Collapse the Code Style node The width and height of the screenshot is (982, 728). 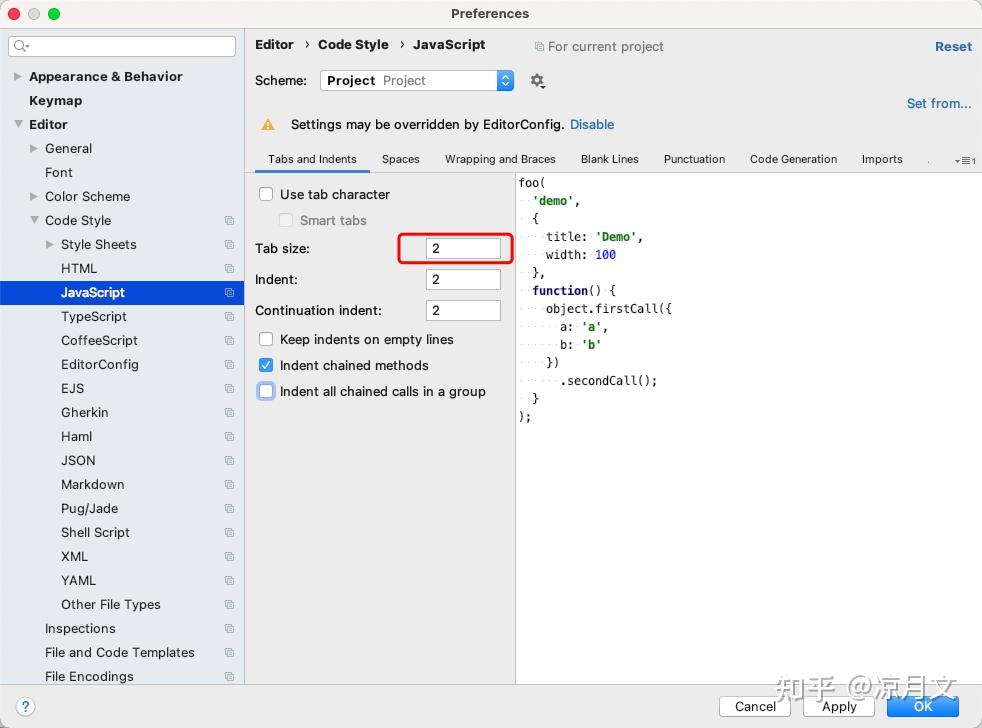pyautogui.click(x=34, y=220)
